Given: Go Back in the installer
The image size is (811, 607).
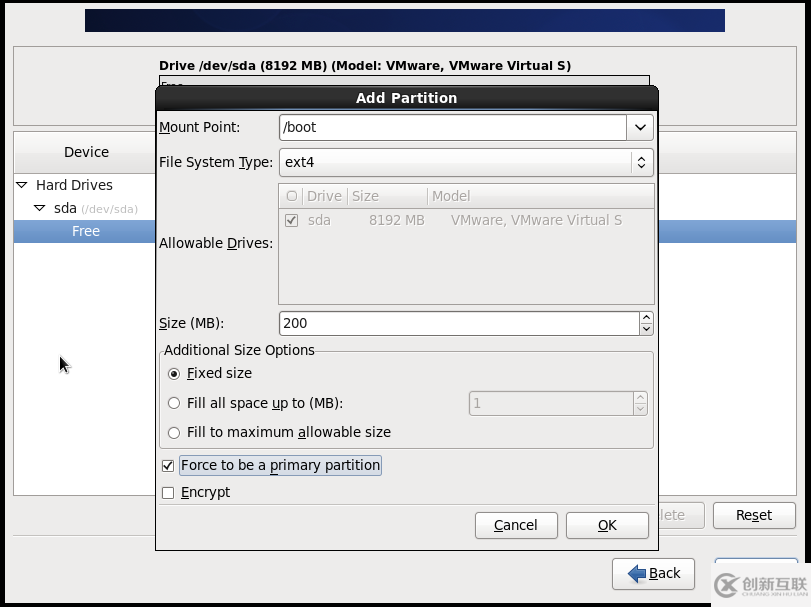Looking at the screenshot, I should click(653, 574).
